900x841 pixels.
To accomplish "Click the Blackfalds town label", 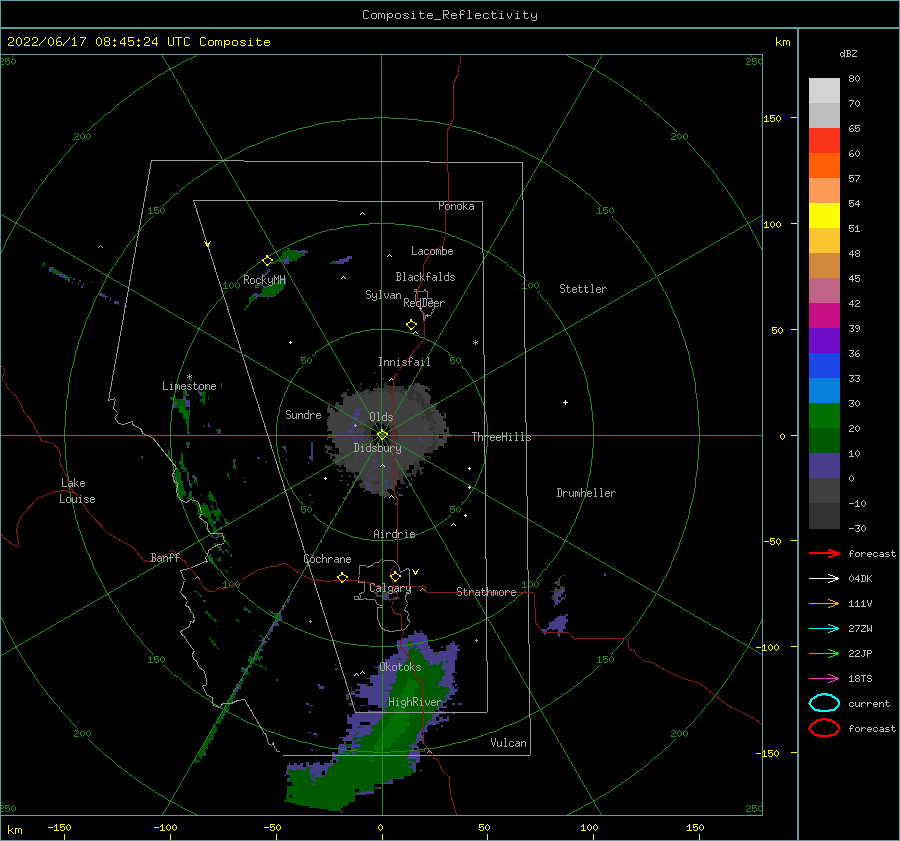I will tap(425, 277).
